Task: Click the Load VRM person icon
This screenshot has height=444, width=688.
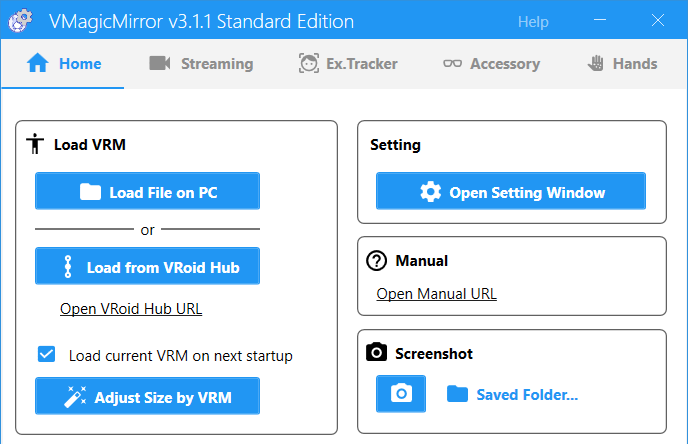Action: click(35, 143)
